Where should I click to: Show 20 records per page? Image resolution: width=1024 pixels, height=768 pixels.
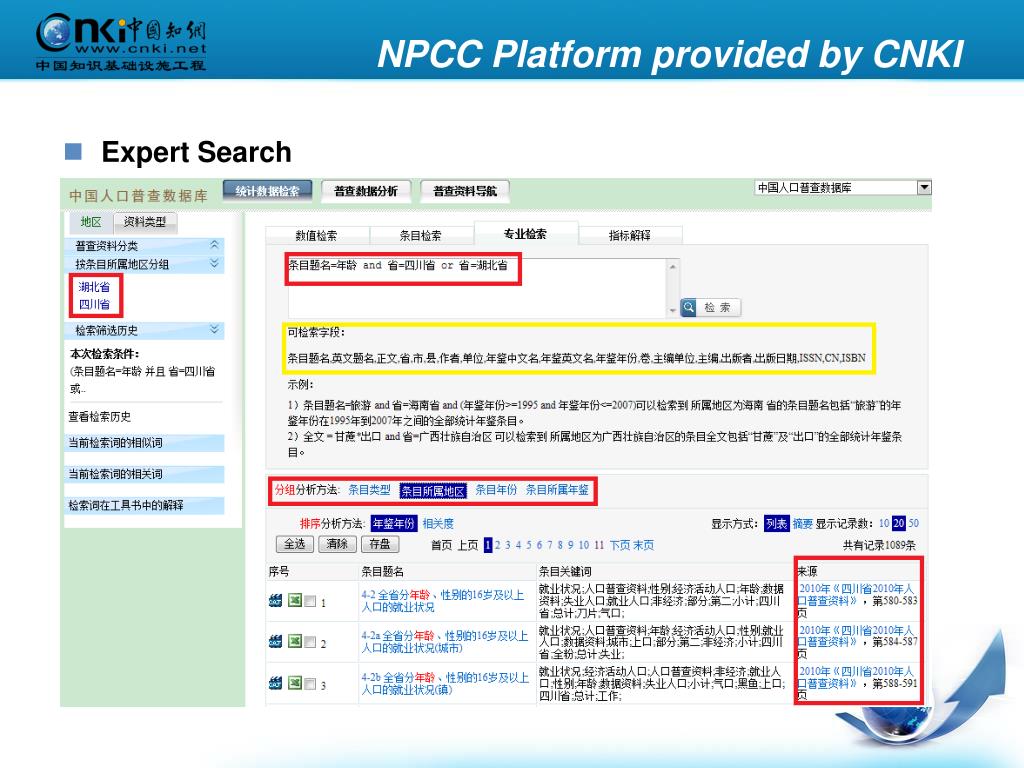click(899, 524)
